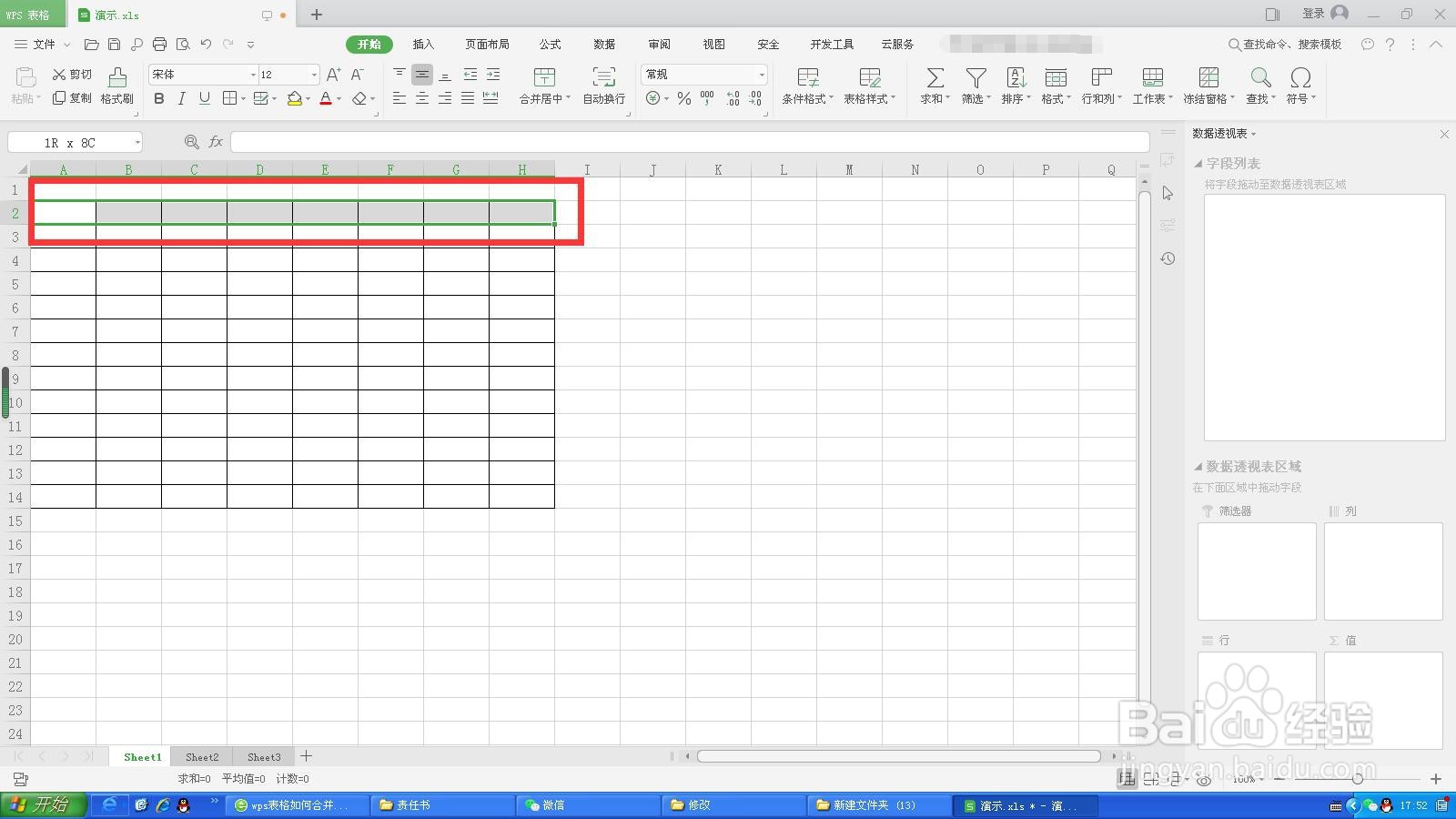The image size is (1456, 819).
Task: Click the Save icon in quick toolbar
Action: pyautogui.click(x=114, y=44)
